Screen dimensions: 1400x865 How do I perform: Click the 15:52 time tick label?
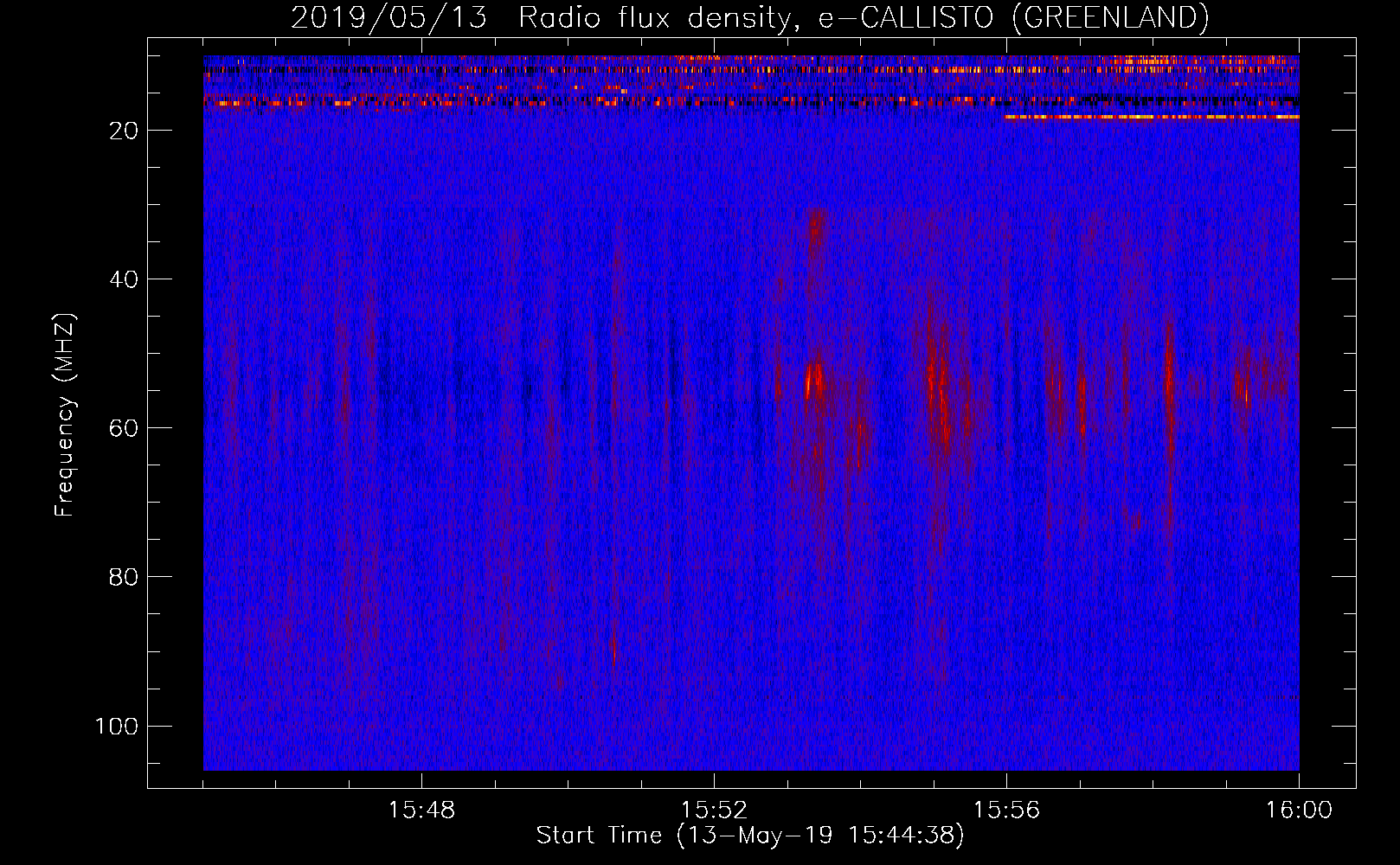pyautogui.click(x=714, y=811)
